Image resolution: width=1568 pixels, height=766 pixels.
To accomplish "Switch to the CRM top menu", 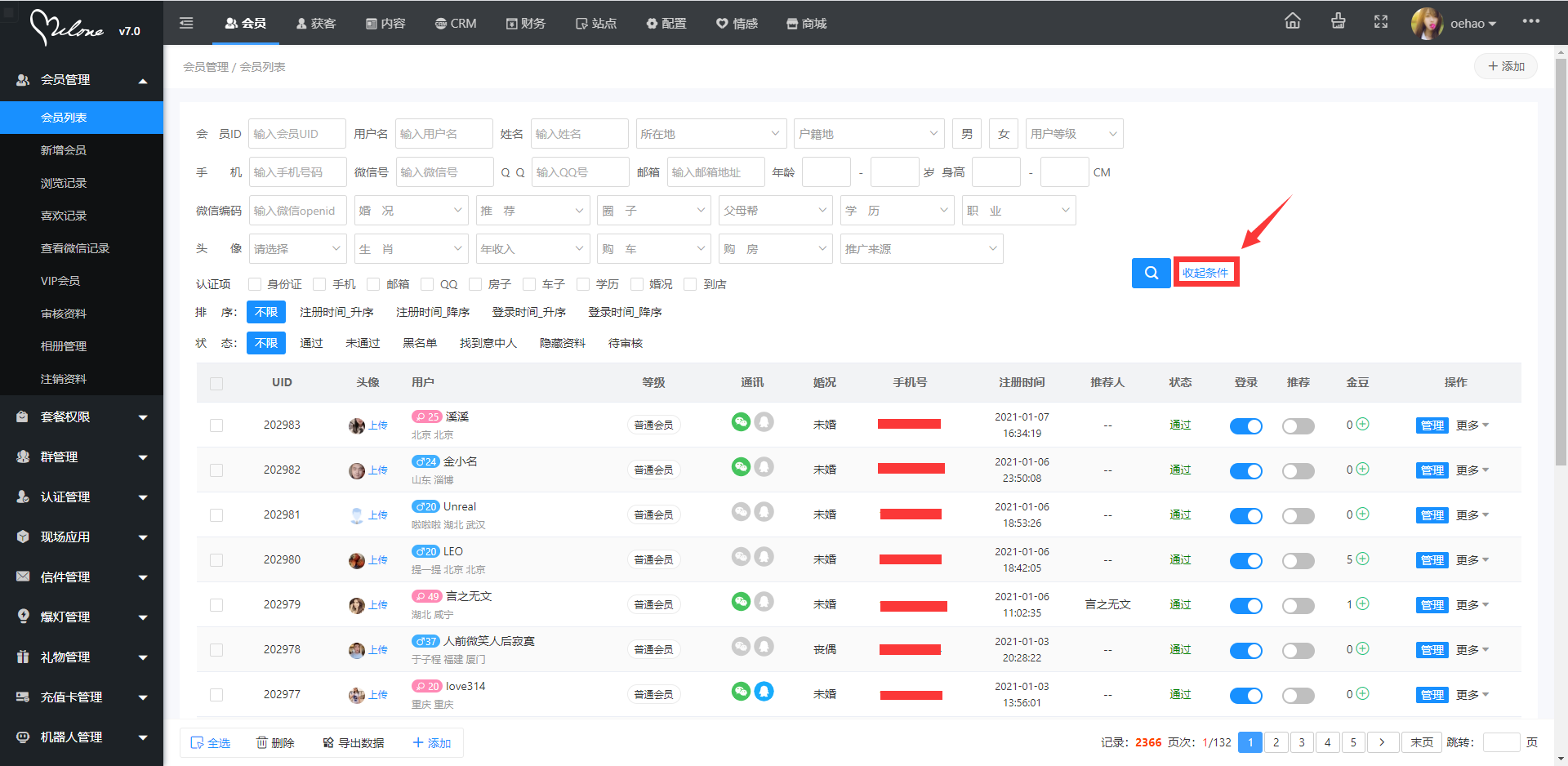I will coord(456,24).
